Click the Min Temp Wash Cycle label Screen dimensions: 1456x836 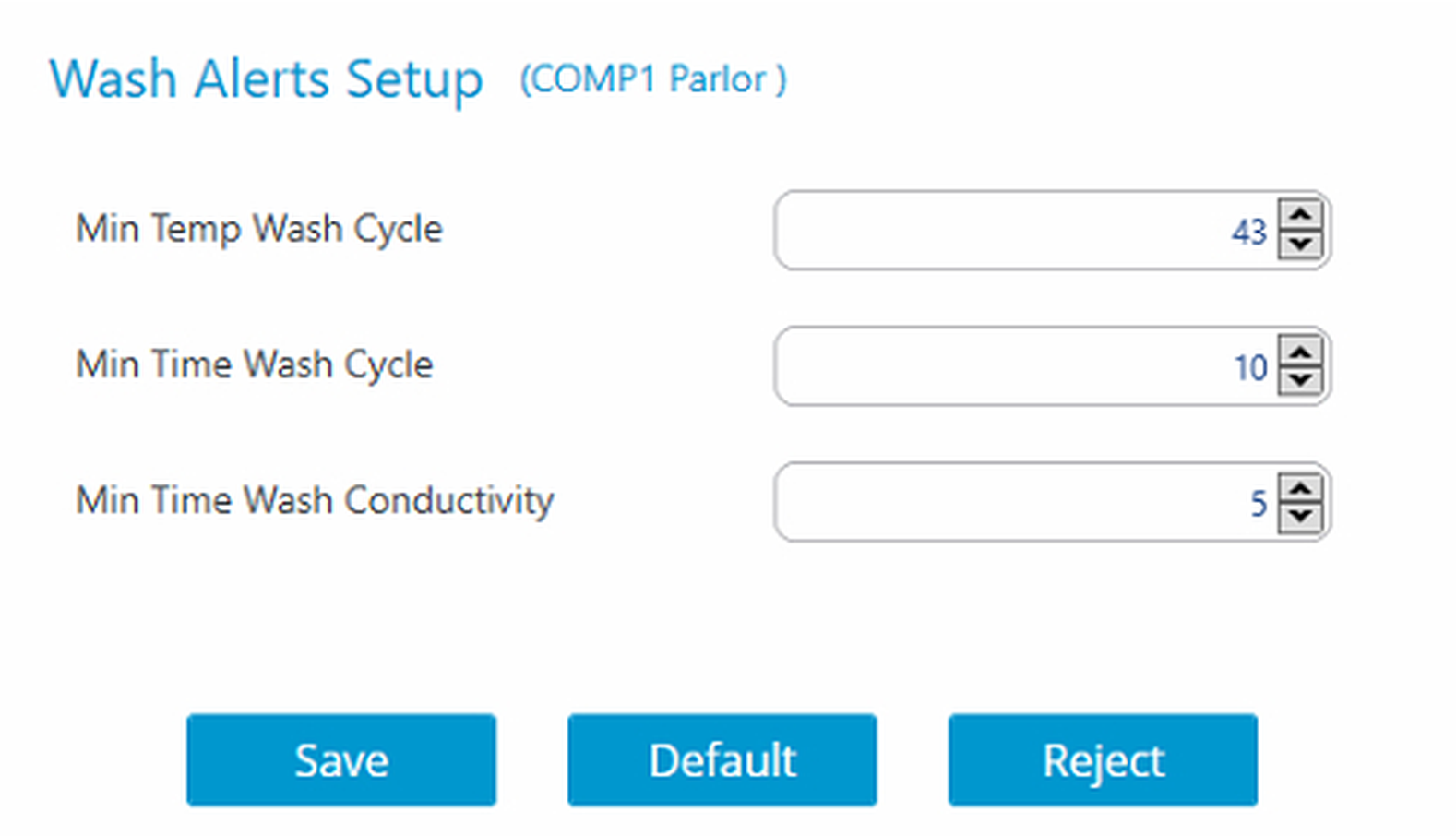[x=259, y=229]
